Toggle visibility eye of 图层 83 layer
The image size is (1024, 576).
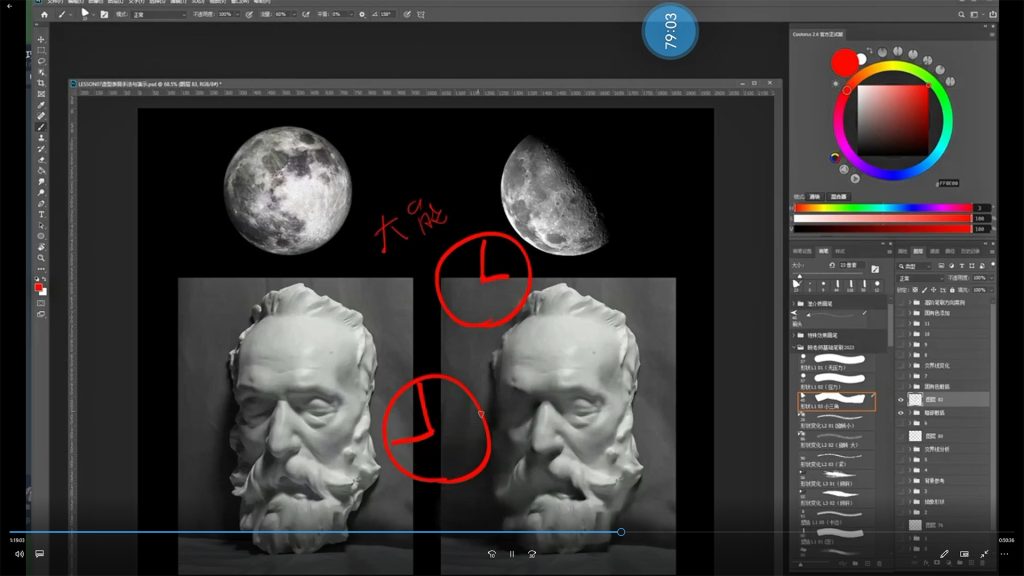pos(901,399)
